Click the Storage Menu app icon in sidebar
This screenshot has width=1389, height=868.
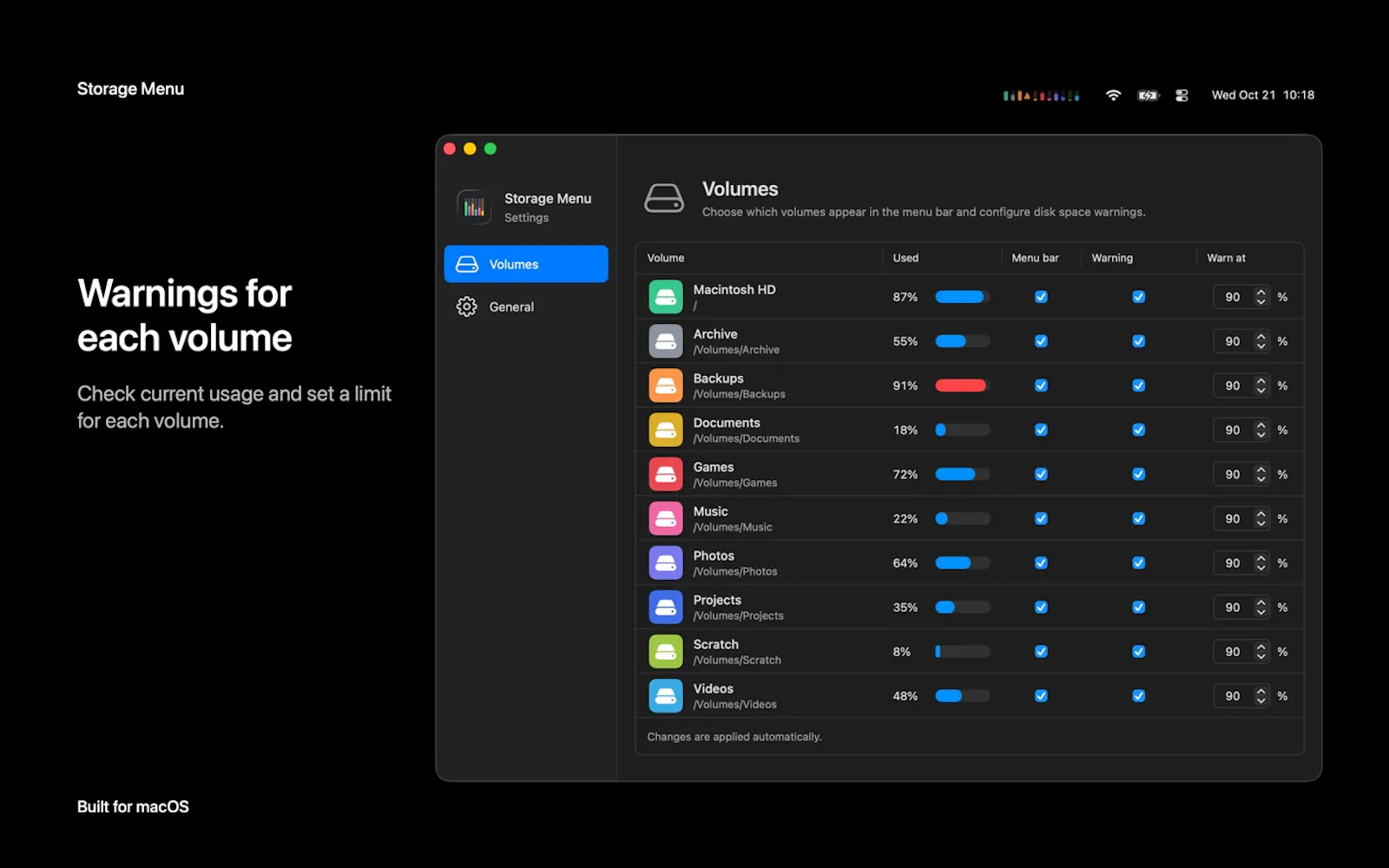pyautogui.click(x=474, y=207)
